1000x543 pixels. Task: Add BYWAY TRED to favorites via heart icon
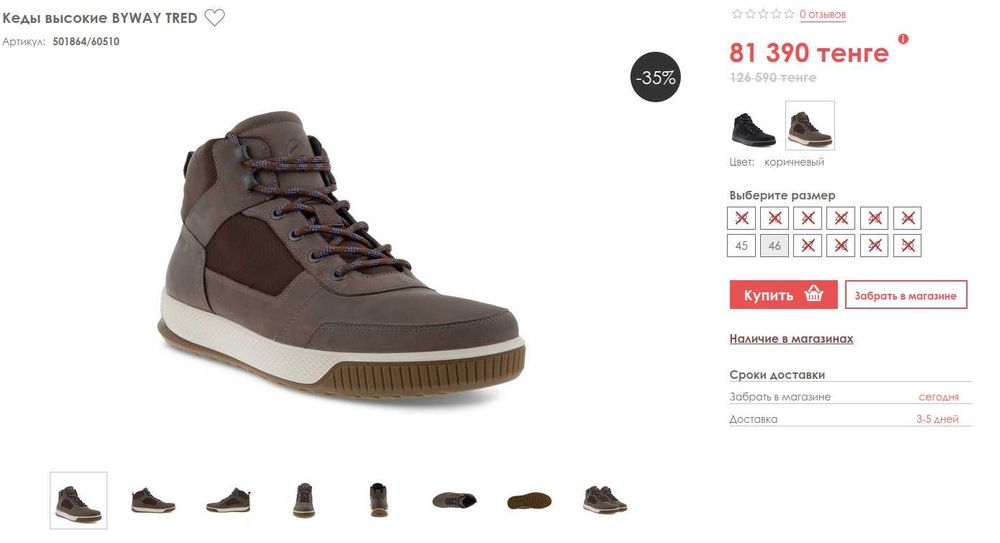pos(214,18)
